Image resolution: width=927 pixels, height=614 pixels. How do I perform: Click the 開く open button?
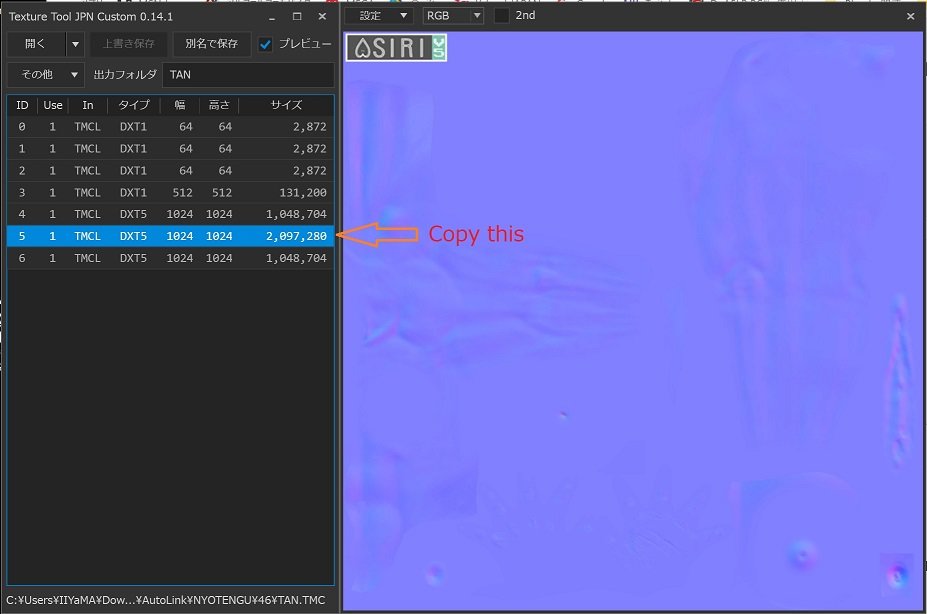35,44
